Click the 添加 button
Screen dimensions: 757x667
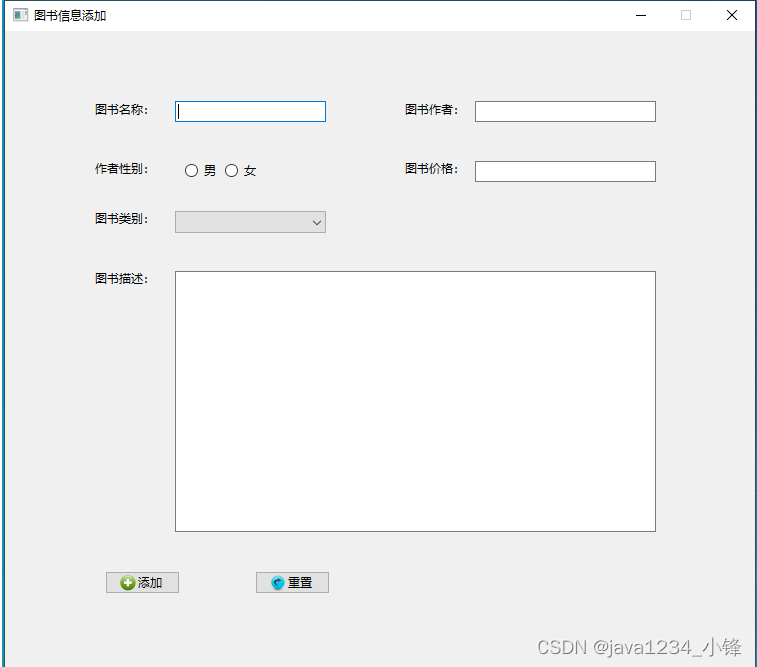click(x=142, y=583)
